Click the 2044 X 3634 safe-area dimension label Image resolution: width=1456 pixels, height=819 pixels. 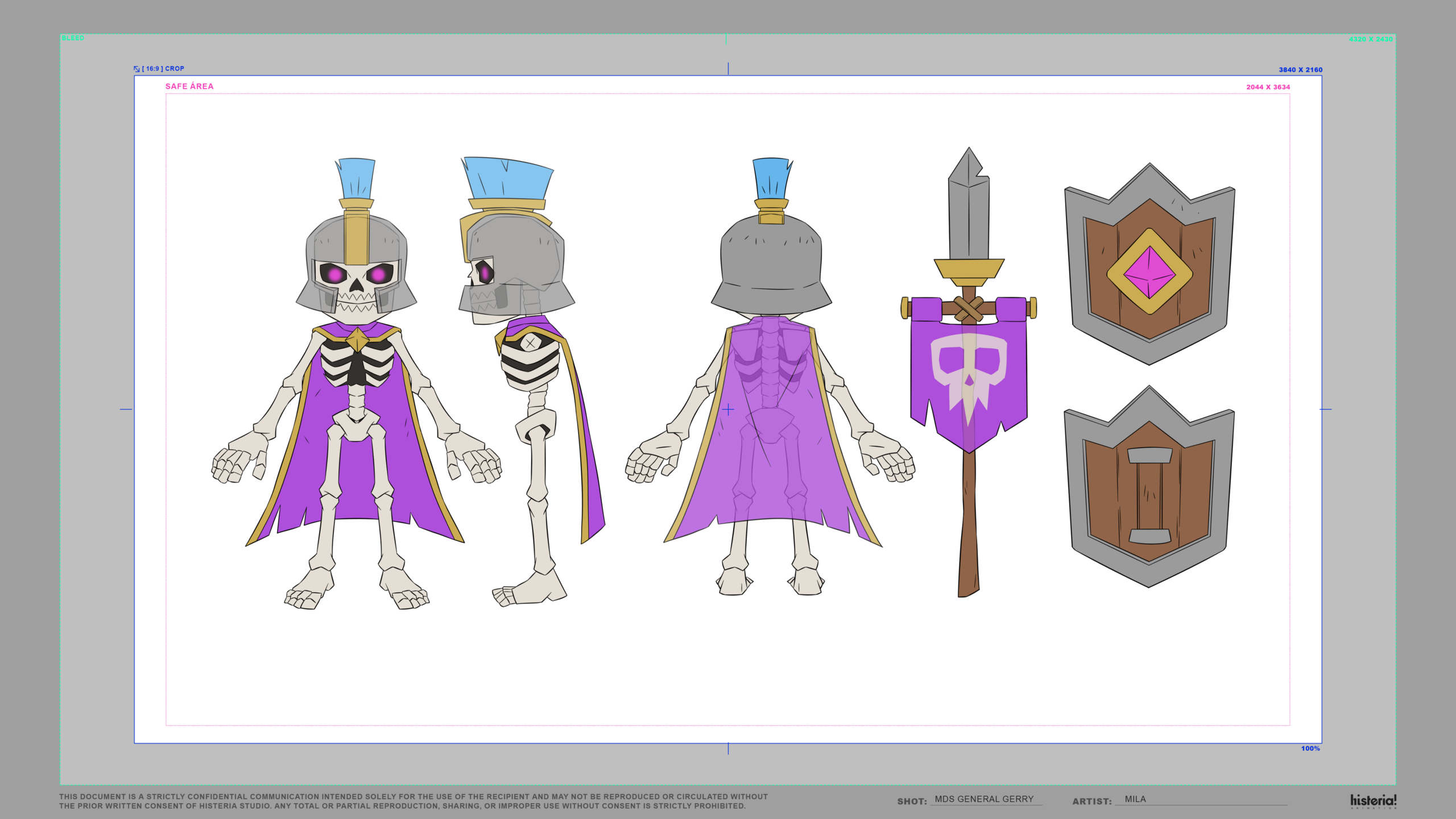pos(1268,87)
